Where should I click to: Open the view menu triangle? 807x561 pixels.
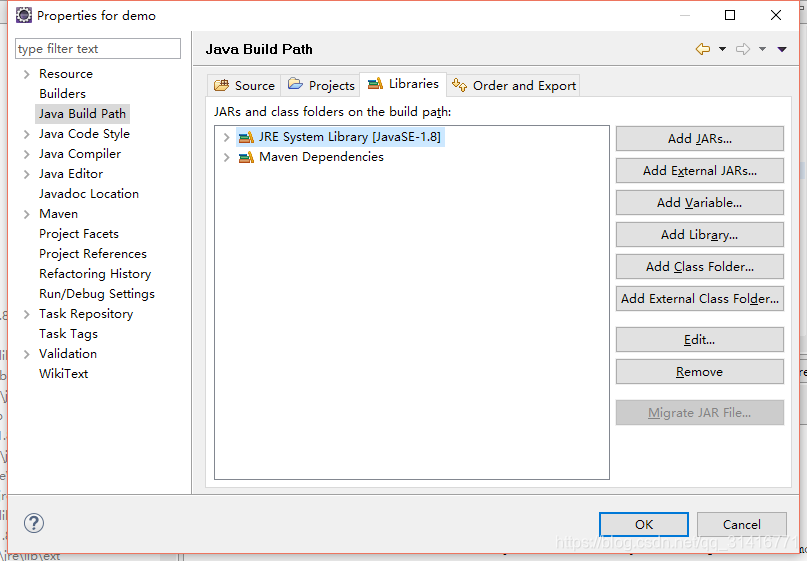tap(782, 49)
